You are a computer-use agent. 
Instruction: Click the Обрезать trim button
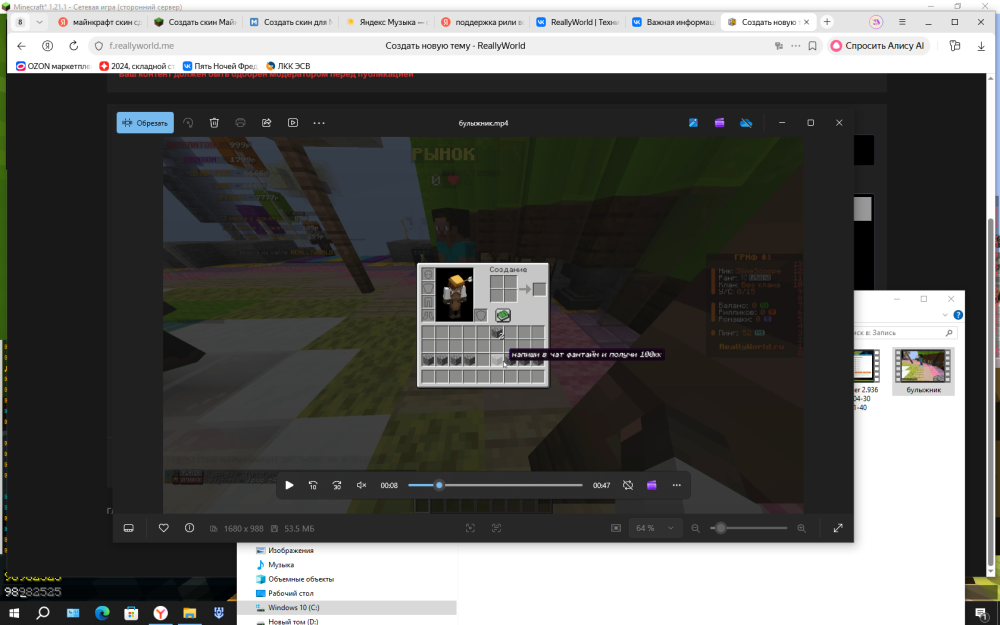coord(145,123)
